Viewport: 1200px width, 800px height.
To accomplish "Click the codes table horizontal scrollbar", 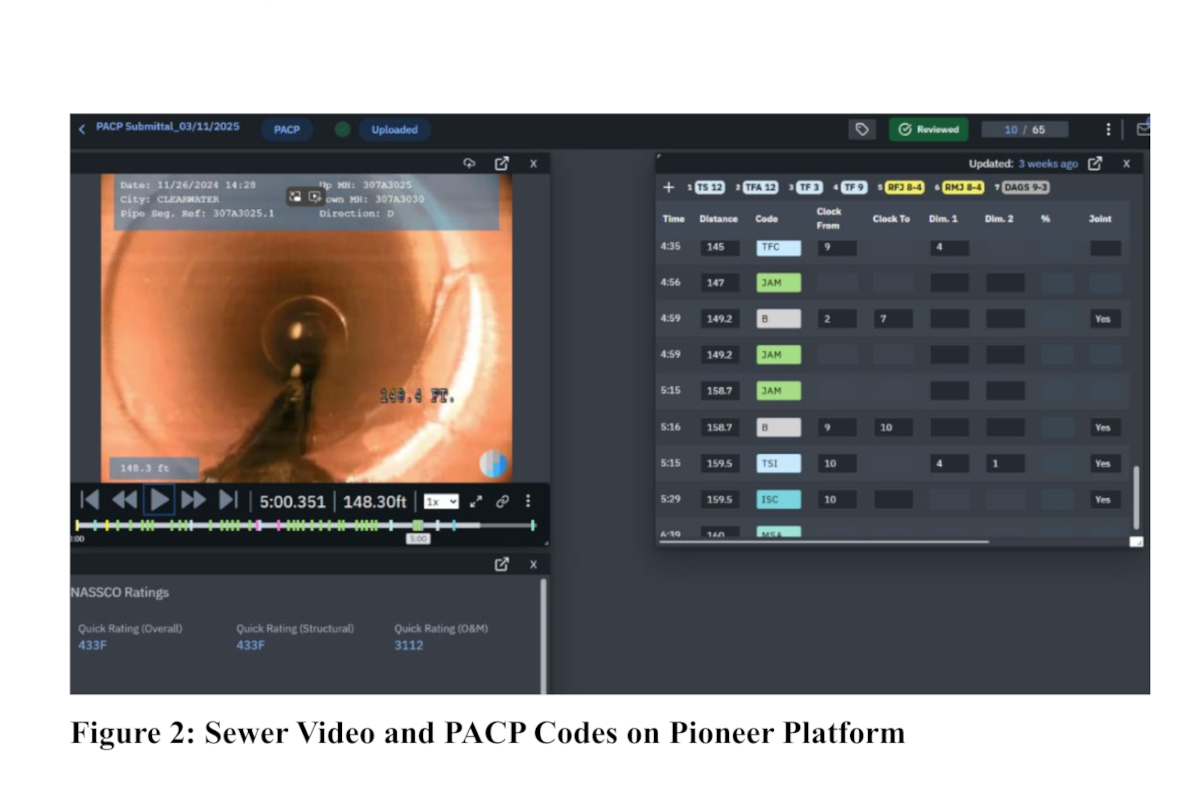I will click(x=823, y=542).
